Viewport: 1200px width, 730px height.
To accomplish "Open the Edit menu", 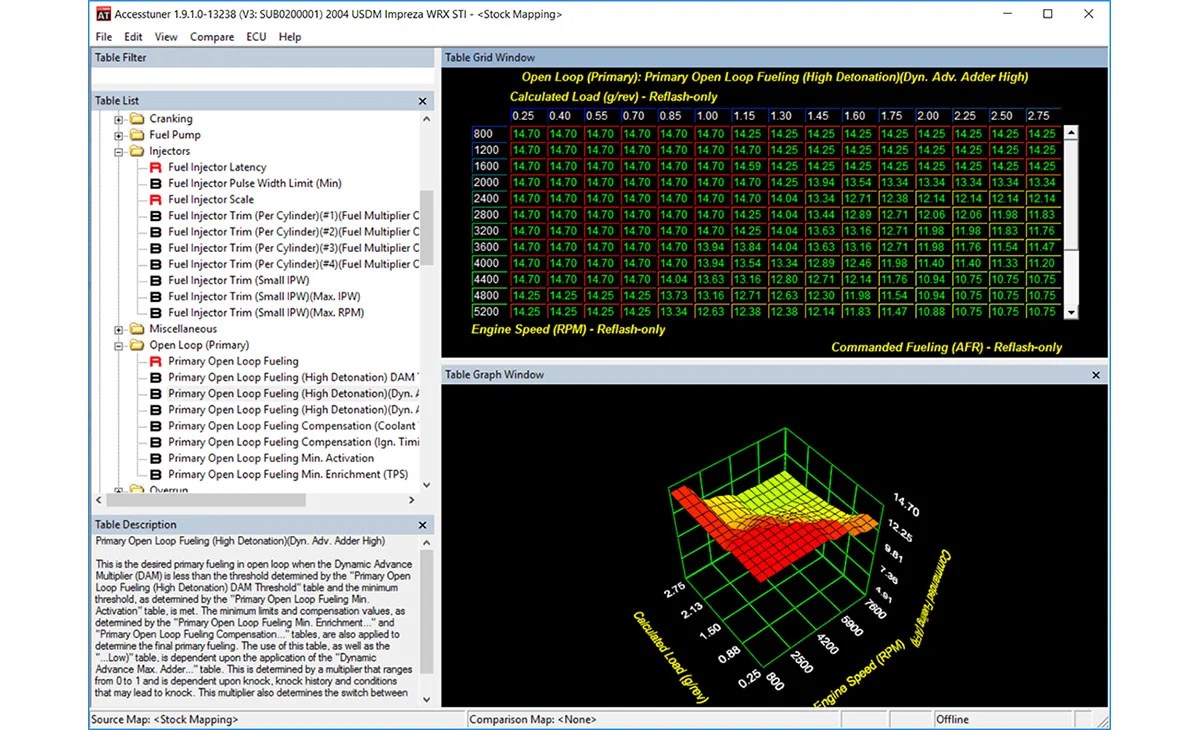I will 133,37.
